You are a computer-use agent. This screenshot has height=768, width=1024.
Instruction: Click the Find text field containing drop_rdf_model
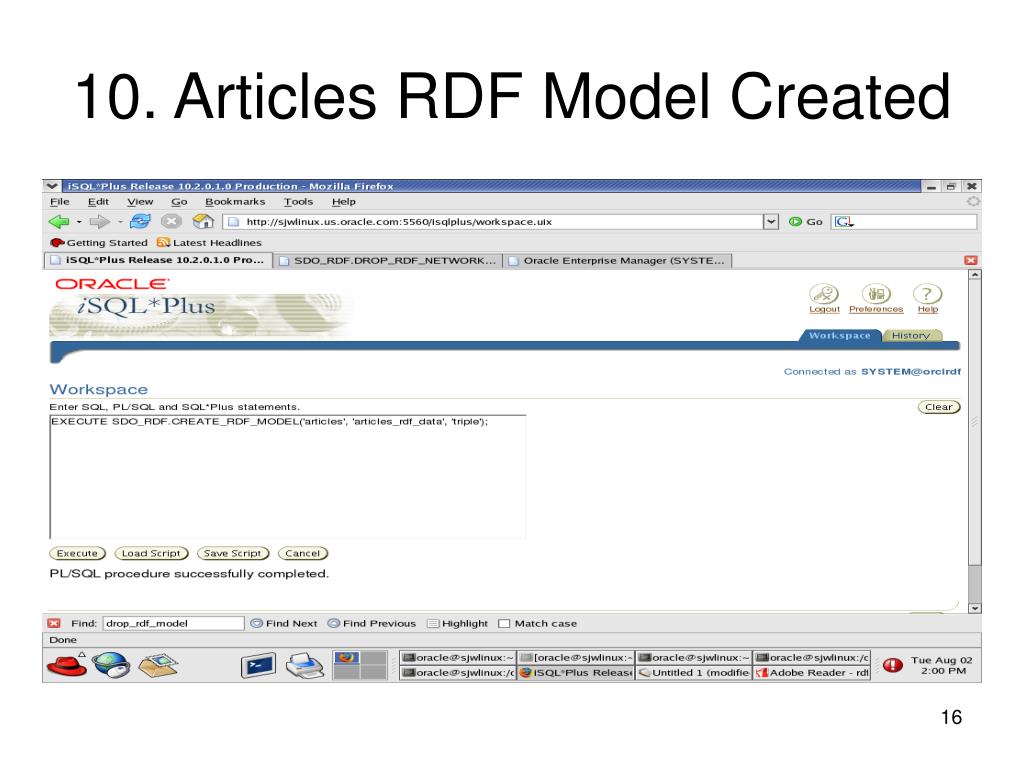173,624
